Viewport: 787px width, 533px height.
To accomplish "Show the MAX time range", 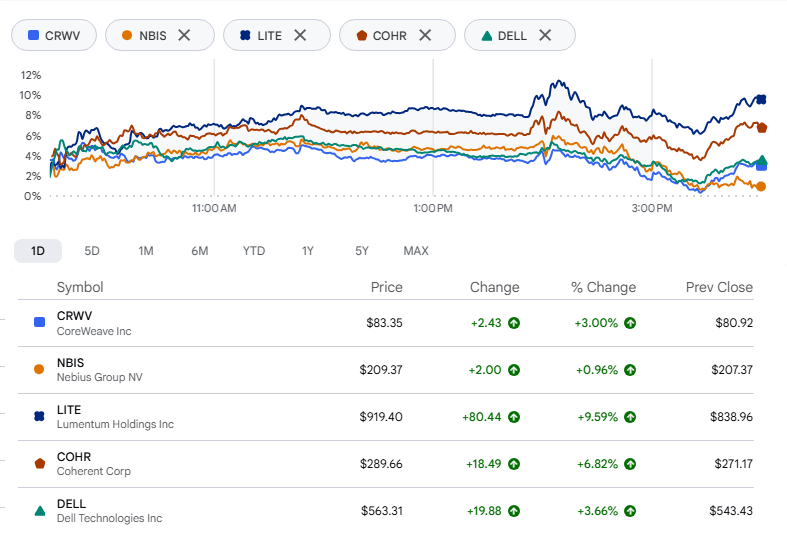I will point(416,251).
